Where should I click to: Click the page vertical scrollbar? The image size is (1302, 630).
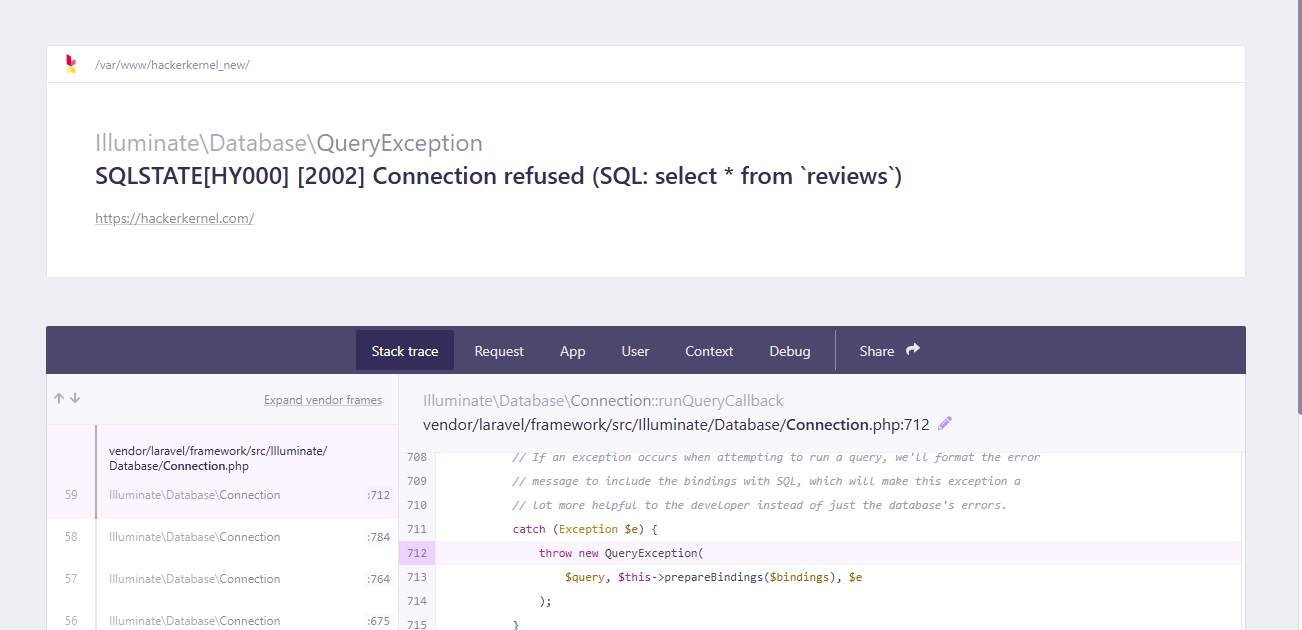(1297, 200)
